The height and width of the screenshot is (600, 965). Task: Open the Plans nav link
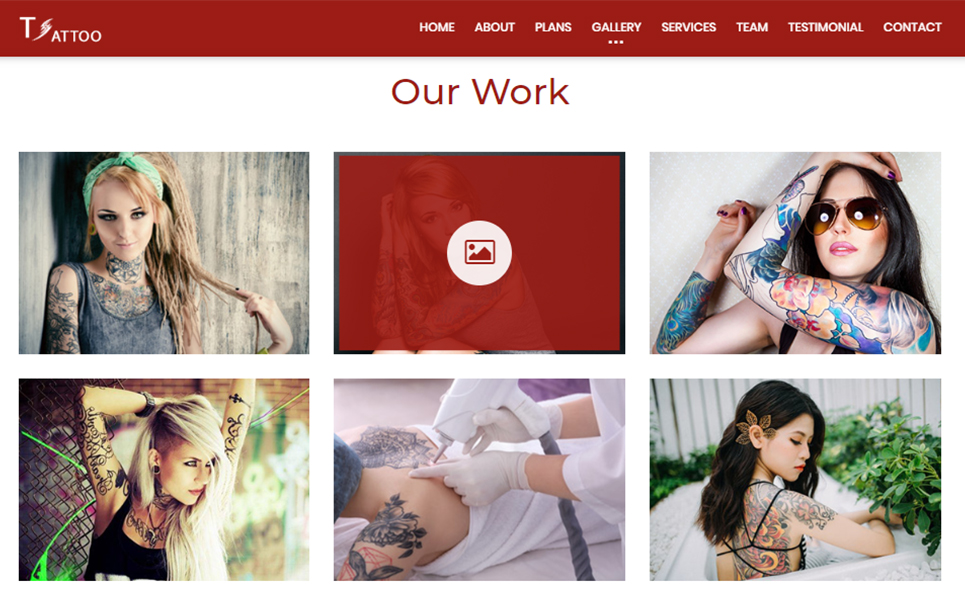coord(553,27)
